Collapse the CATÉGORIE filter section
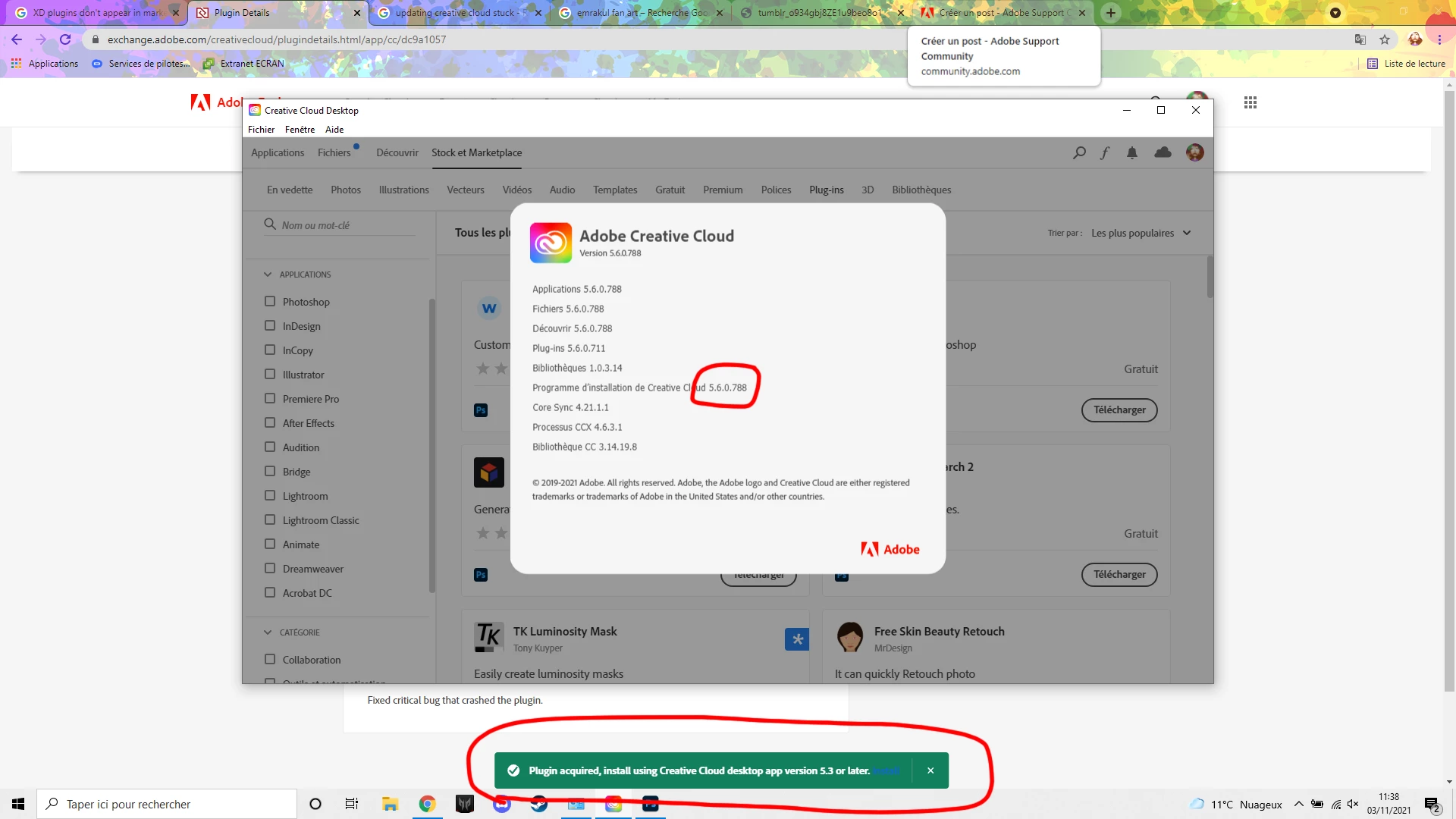 point(268,632)
